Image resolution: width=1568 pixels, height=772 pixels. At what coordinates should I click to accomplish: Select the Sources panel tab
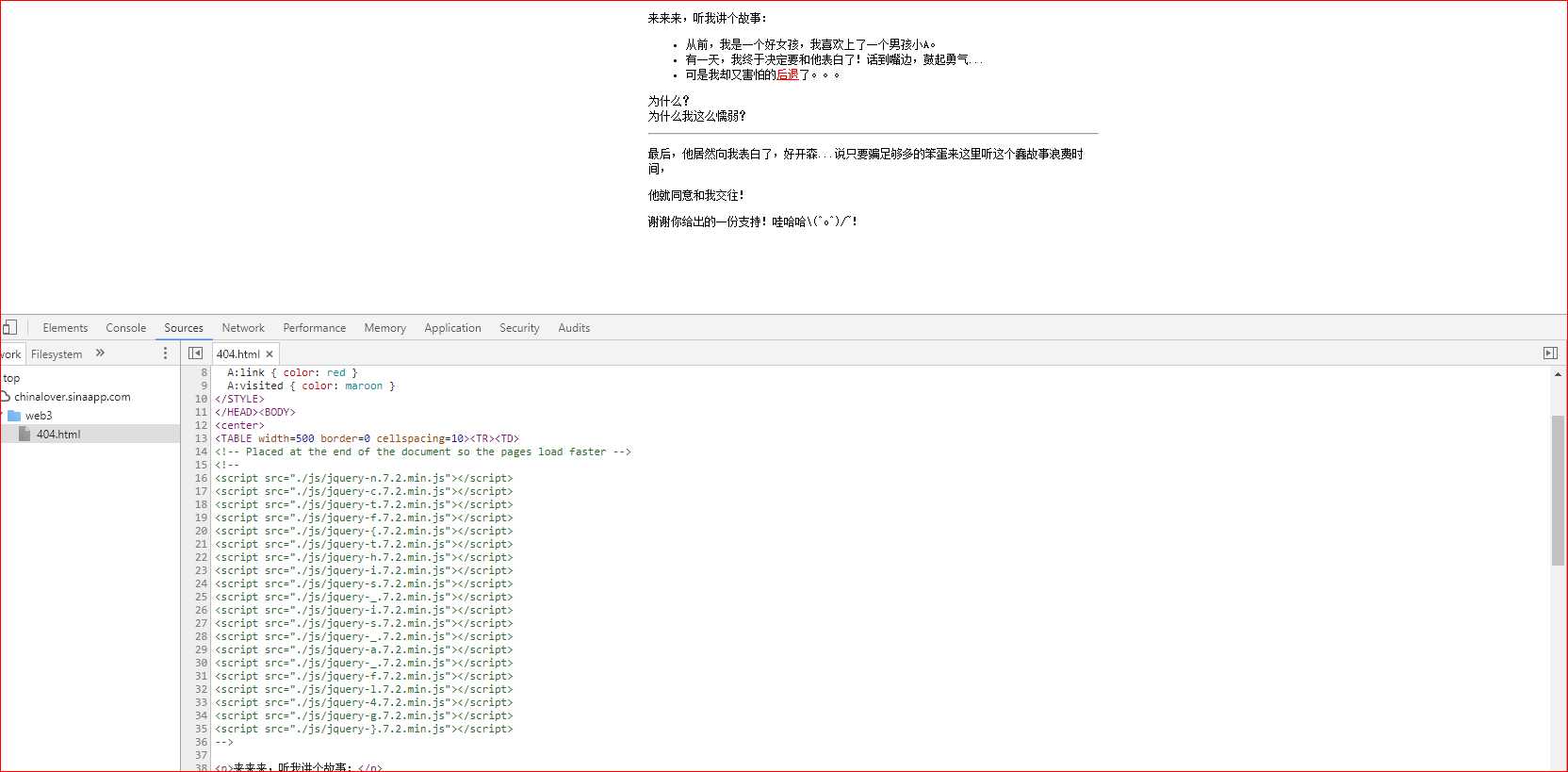click(184, 328)
